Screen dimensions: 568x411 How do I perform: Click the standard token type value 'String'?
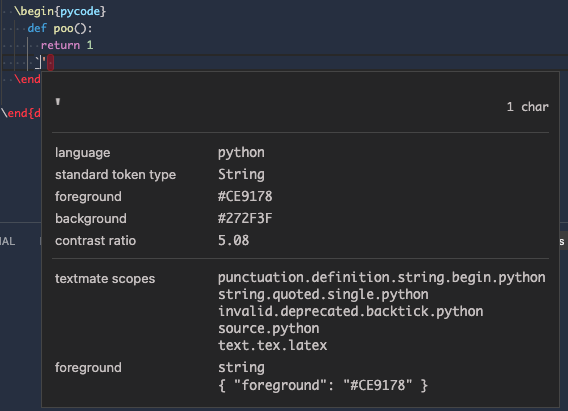tap(241, 175)
